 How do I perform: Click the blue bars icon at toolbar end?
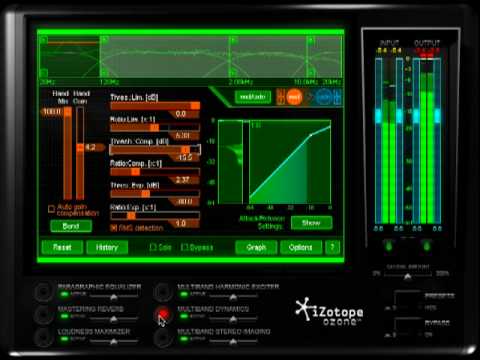tap(337, 97)
